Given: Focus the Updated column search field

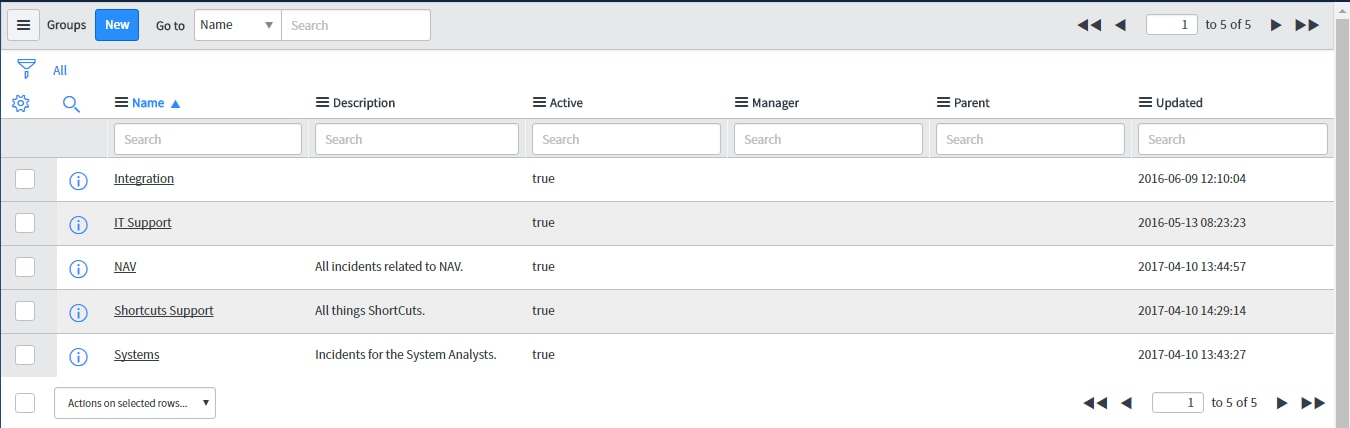Looking at the screenshot, I should coord(1233,139).
